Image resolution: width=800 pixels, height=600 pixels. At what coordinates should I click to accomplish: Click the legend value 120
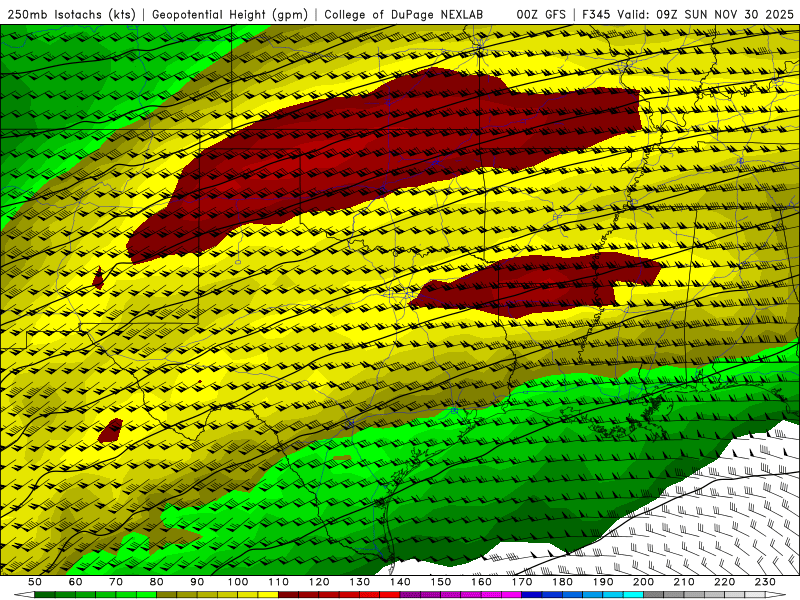click(x=319, y=582)
